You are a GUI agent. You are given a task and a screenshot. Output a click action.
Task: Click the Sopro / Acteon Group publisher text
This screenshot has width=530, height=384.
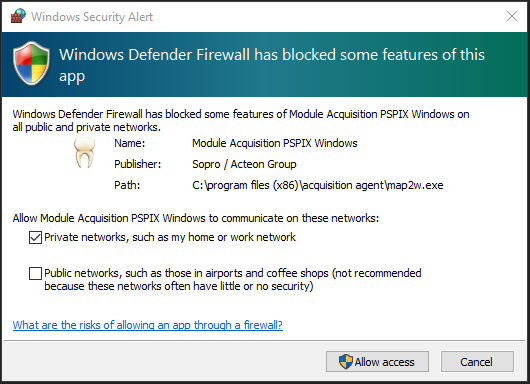coord(244,164)
